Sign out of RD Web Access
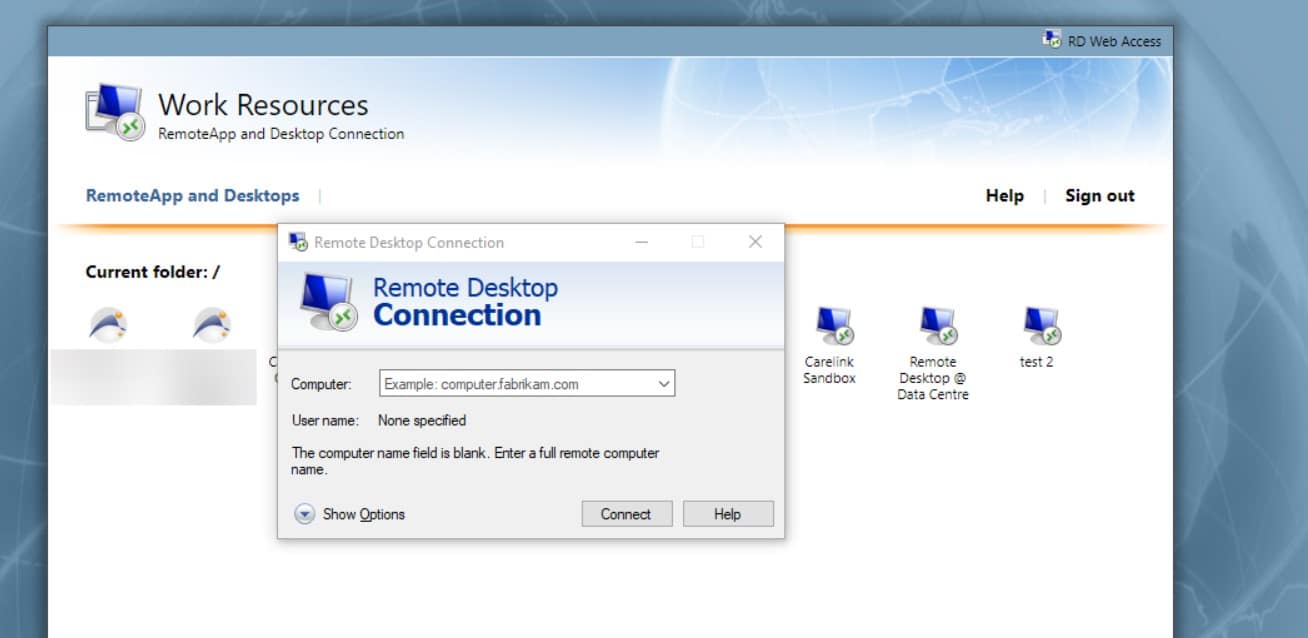 point(1100,196)
